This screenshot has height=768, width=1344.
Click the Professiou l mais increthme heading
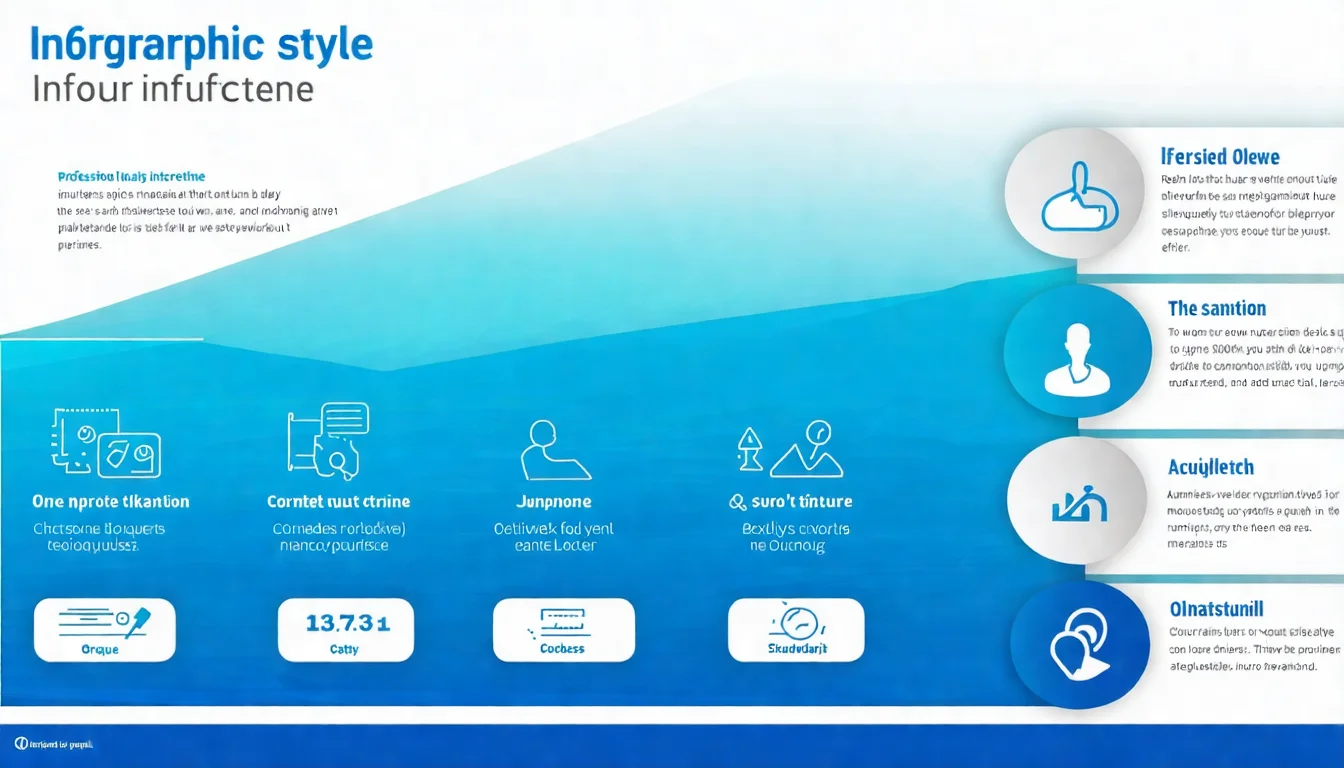coord(131,176)
